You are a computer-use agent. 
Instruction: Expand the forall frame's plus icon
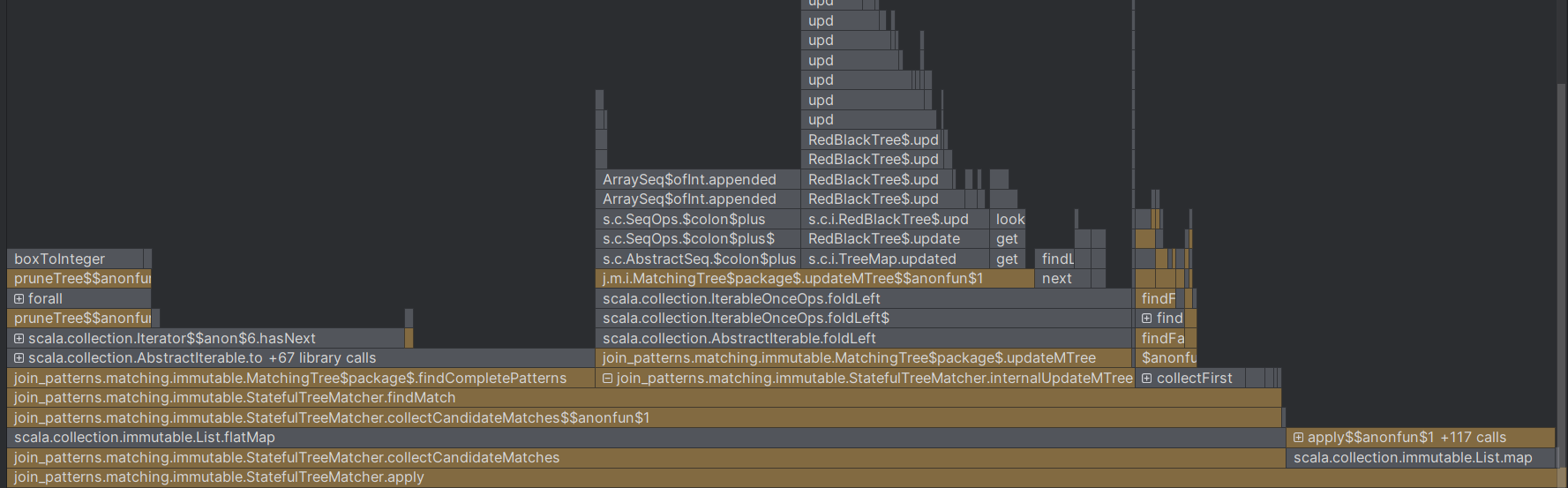pyautogui.click(x=19, y=299)
